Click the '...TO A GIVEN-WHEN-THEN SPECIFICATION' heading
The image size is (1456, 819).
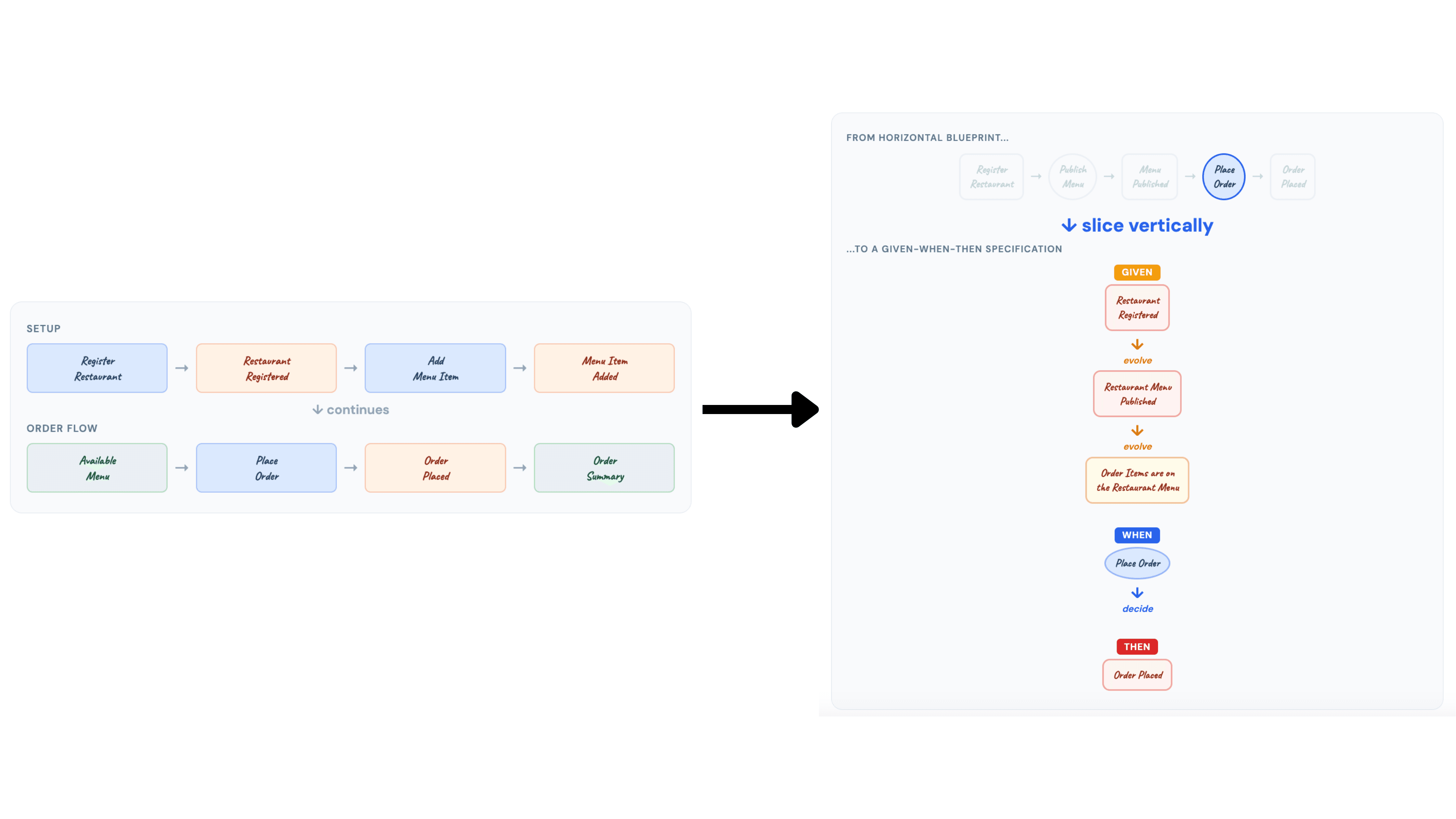coord(954,249)
